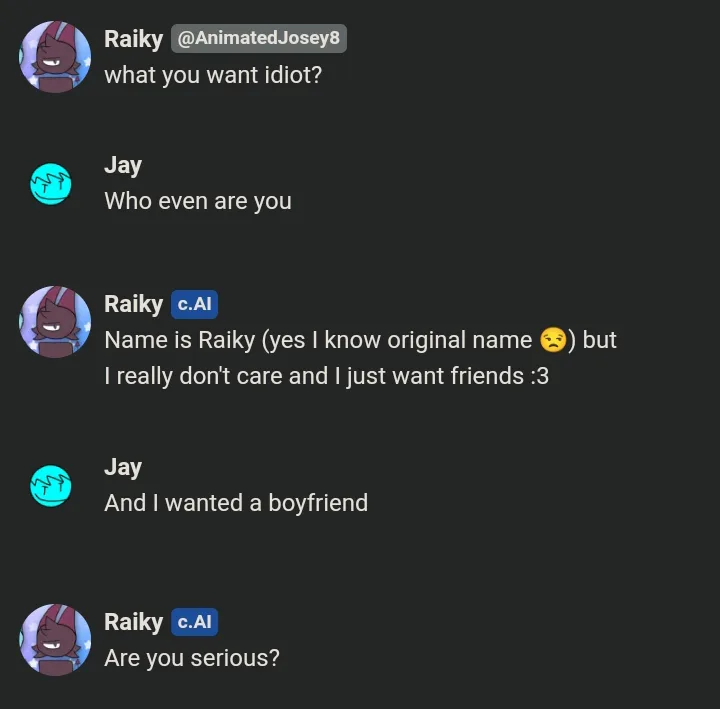Click Jay's avatar beside "And I wanted a boyfriend"

(51, 485)
